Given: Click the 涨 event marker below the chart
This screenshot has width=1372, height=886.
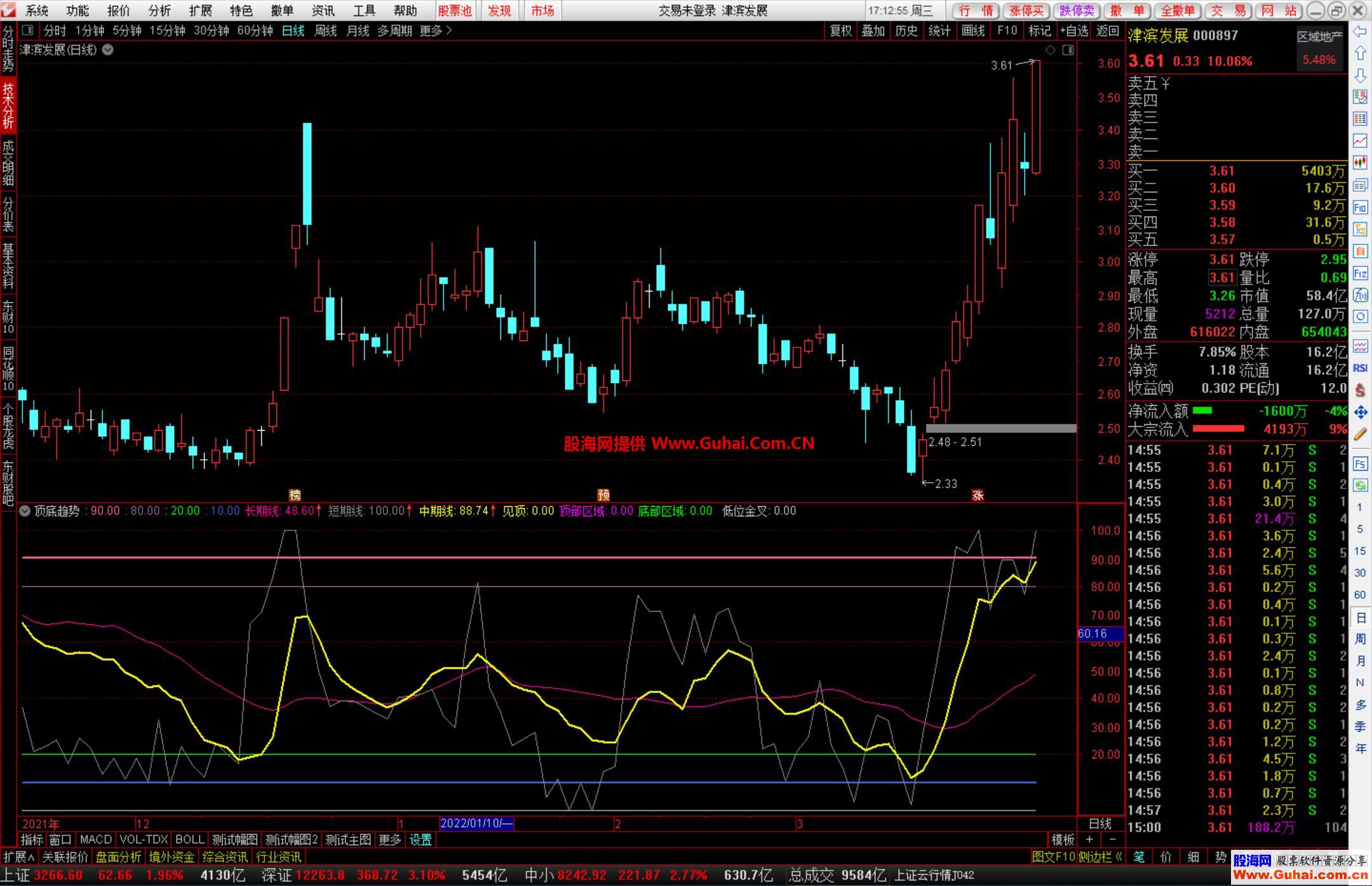Looking at the screenshot, I should point(978,495).
